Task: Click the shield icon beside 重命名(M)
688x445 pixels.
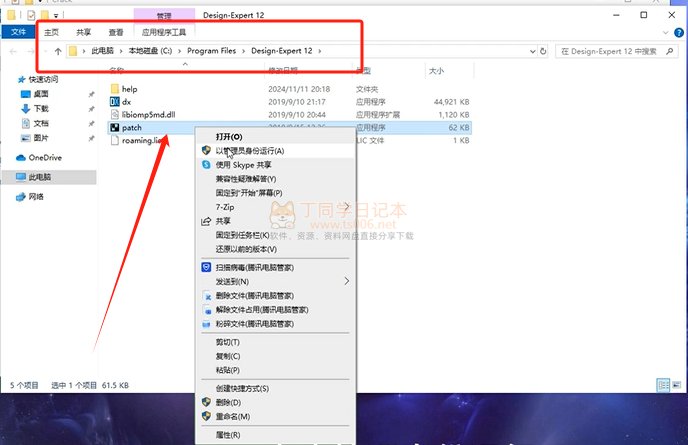Action: click(206, 416)
